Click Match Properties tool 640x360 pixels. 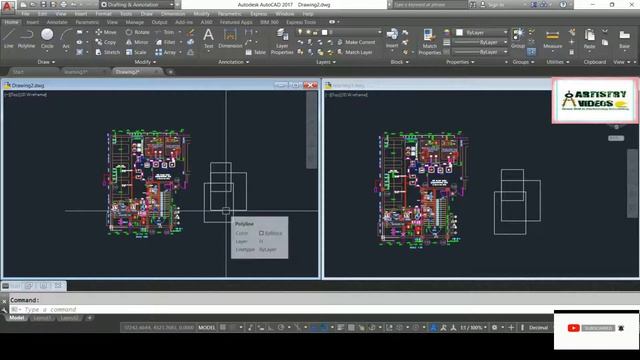click(x=429, y=41)
